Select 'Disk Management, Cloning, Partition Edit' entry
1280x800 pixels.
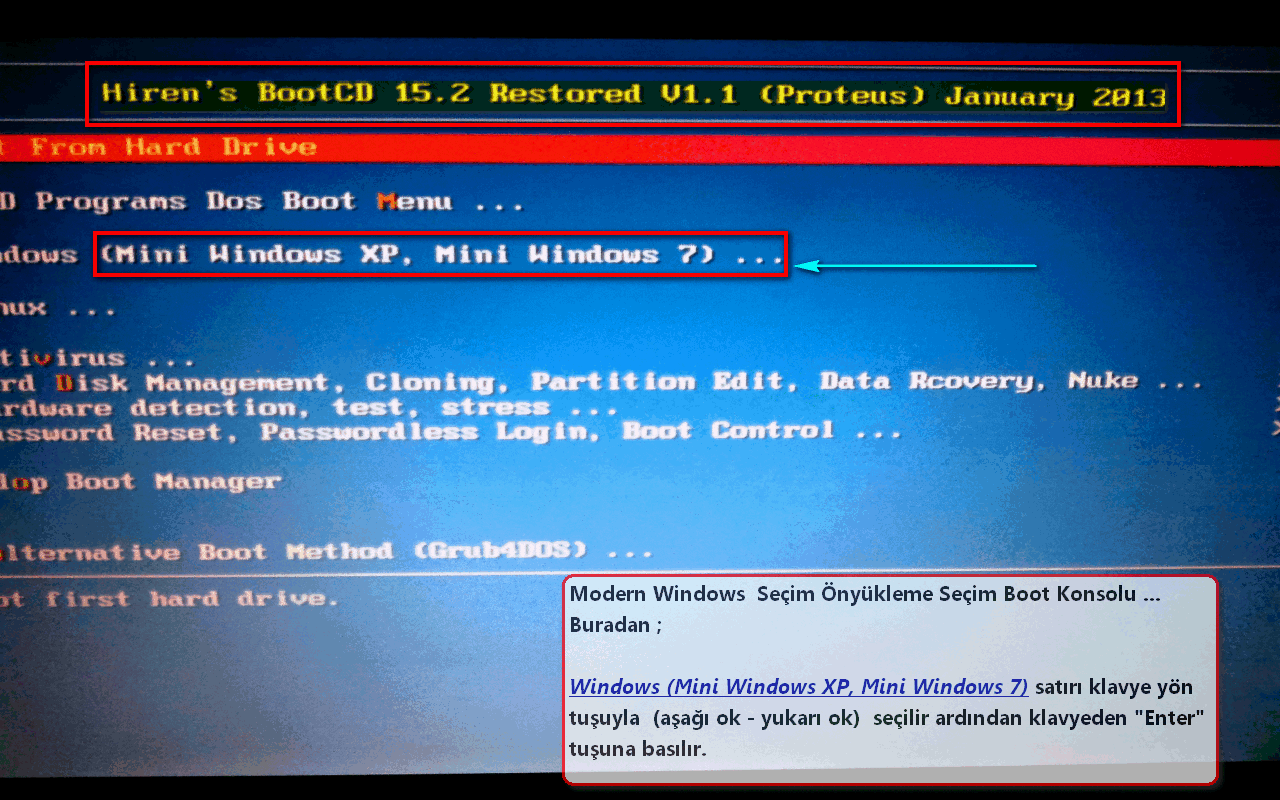click(x=600, y=382)
